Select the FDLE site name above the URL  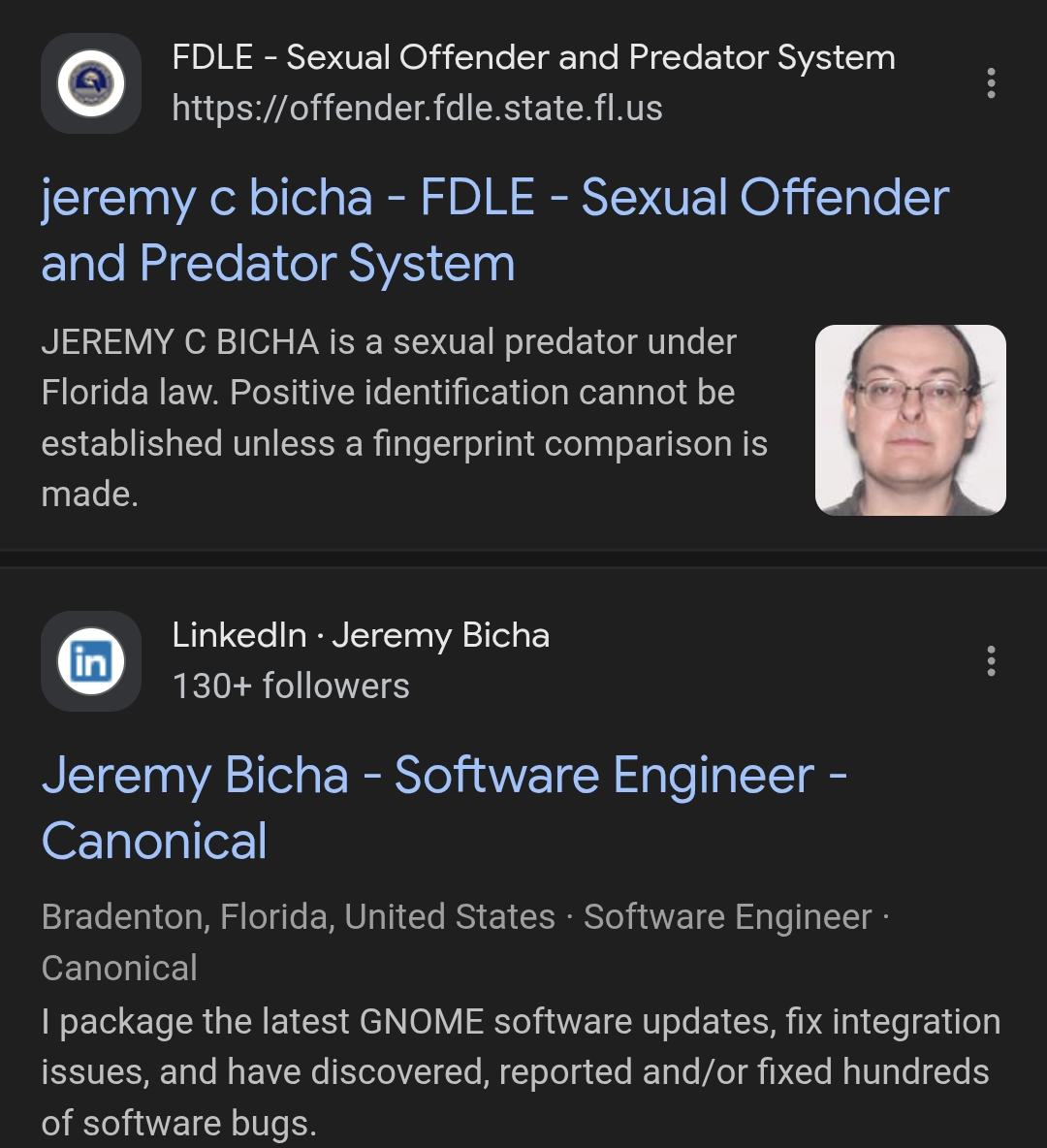click(x=534, y=57)
